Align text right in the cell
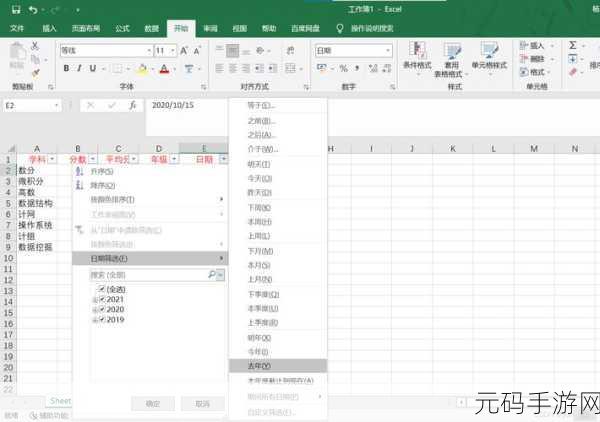This screenshot has width=600, height=422. click(246, 68)
